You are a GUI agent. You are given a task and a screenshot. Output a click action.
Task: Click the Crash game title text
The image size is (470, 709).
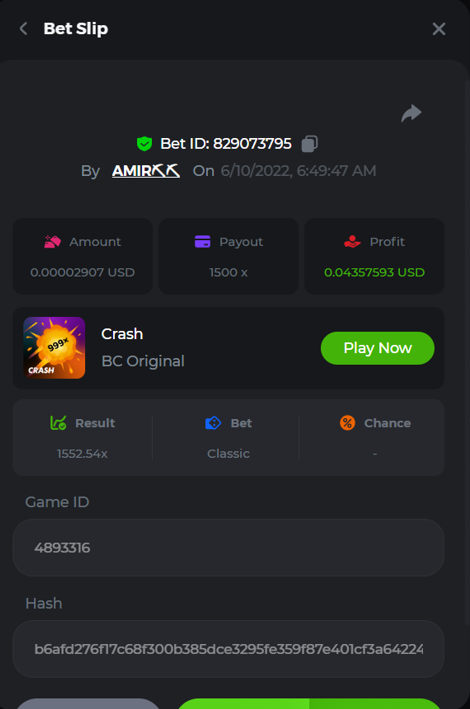122,334
